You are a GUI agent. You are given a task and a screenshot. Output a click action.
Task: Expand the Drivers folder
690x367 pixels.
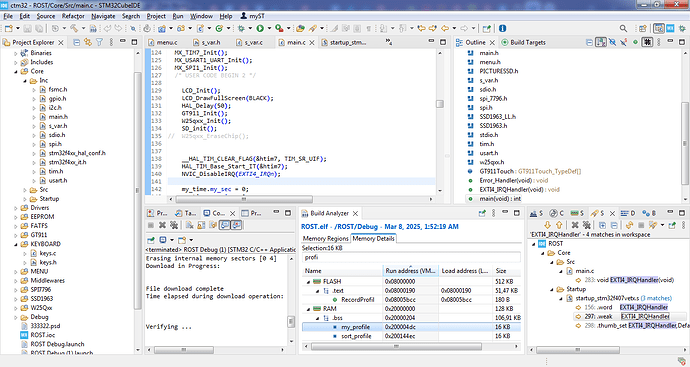pos(16,208)
